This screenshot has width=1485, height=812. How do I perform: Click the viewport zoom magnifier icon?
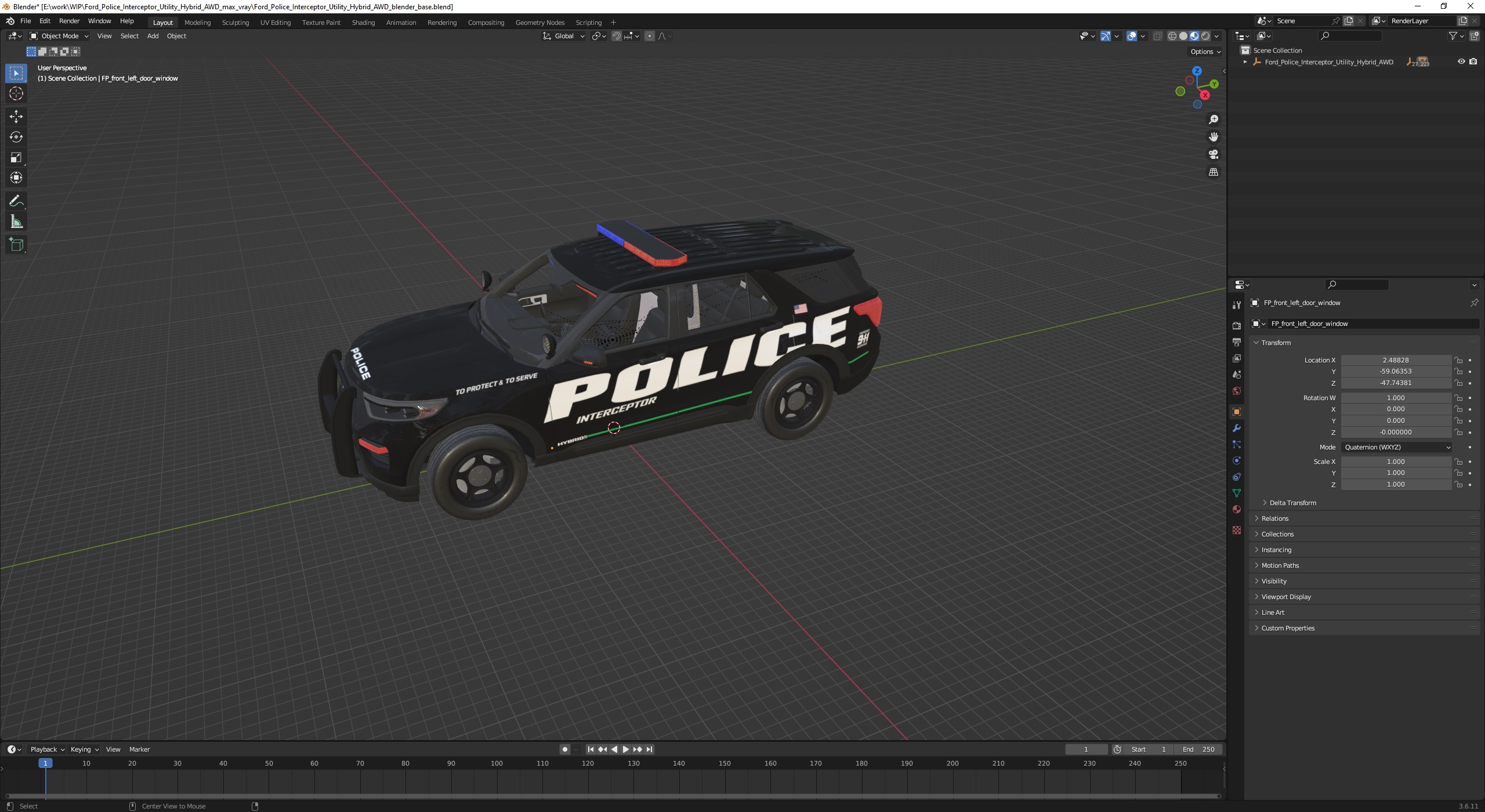(1213, 119)
